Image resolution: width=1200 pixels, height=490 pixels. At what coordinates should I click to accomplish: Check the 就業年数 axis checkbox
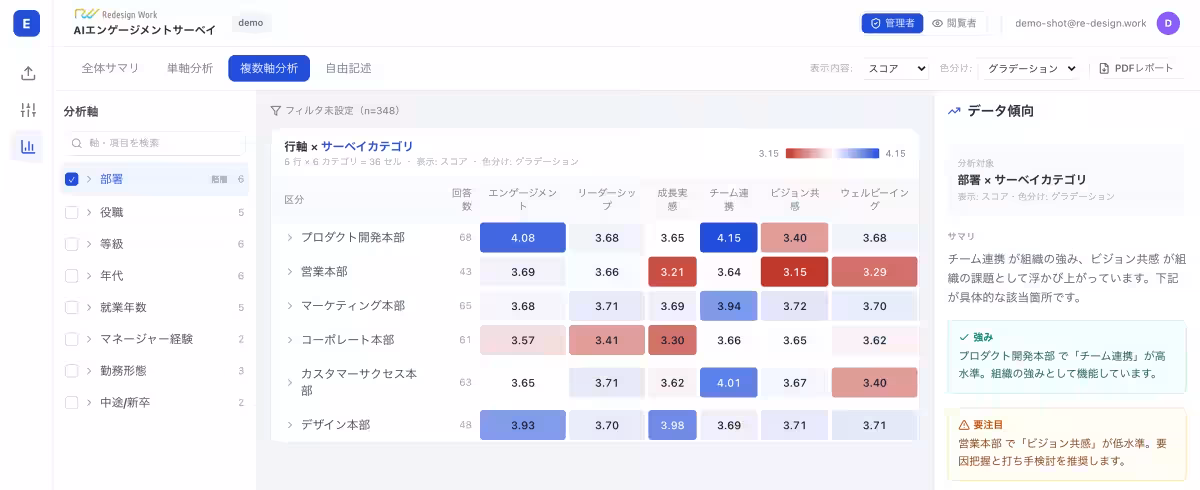pyautogui.click(x=72, y=307)
